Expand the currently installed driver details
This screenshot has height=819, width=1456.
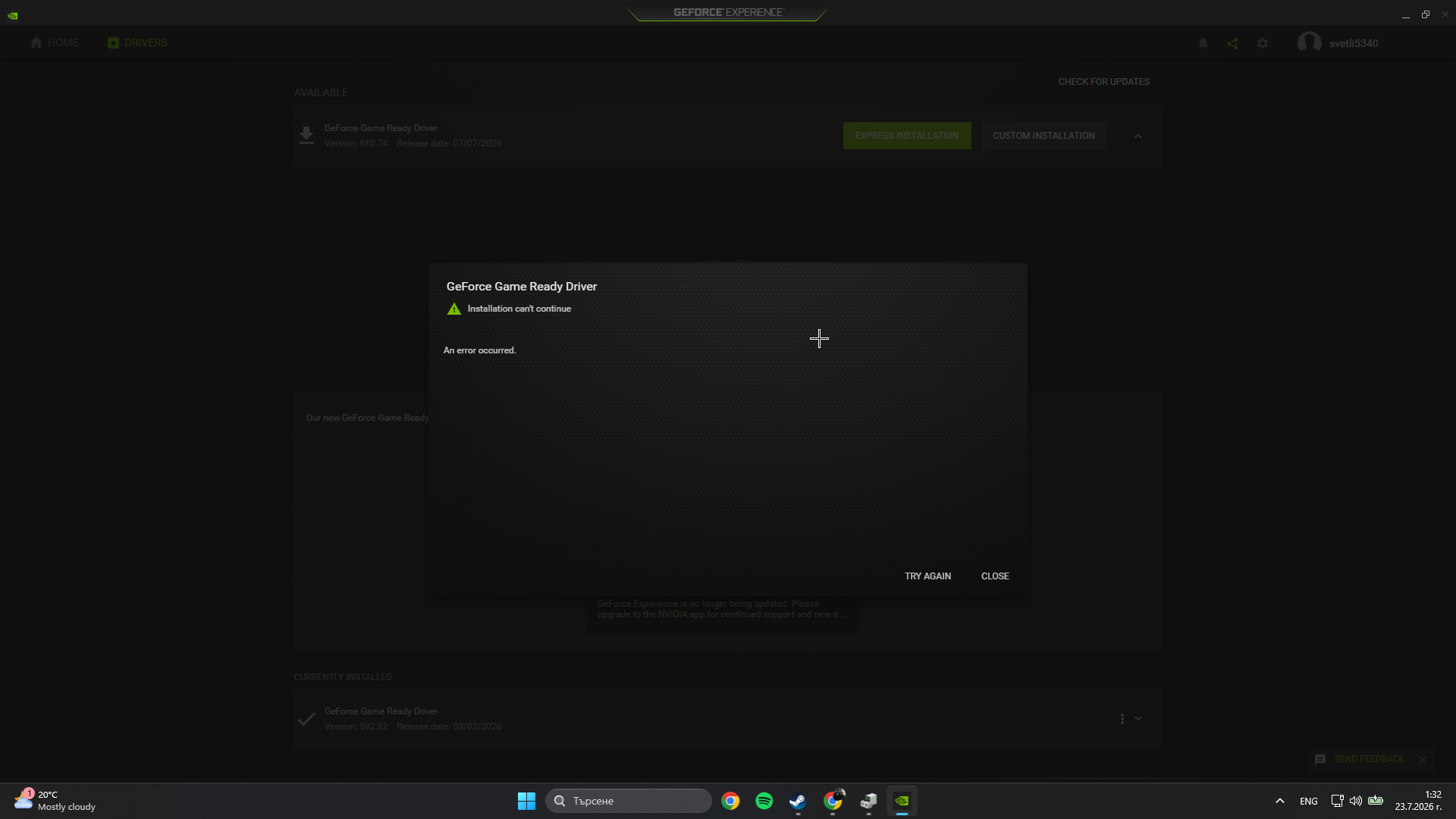point(1138,719)
